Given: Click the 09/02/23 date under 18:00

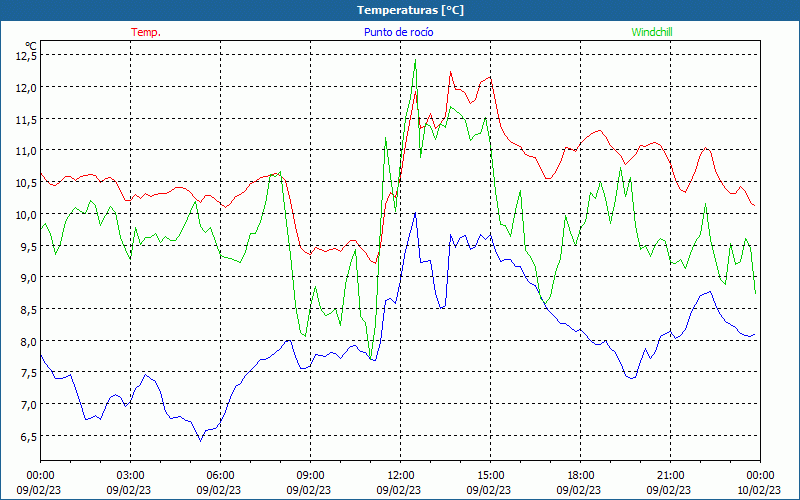Looking at the screenshot, I should pos(581,490).
